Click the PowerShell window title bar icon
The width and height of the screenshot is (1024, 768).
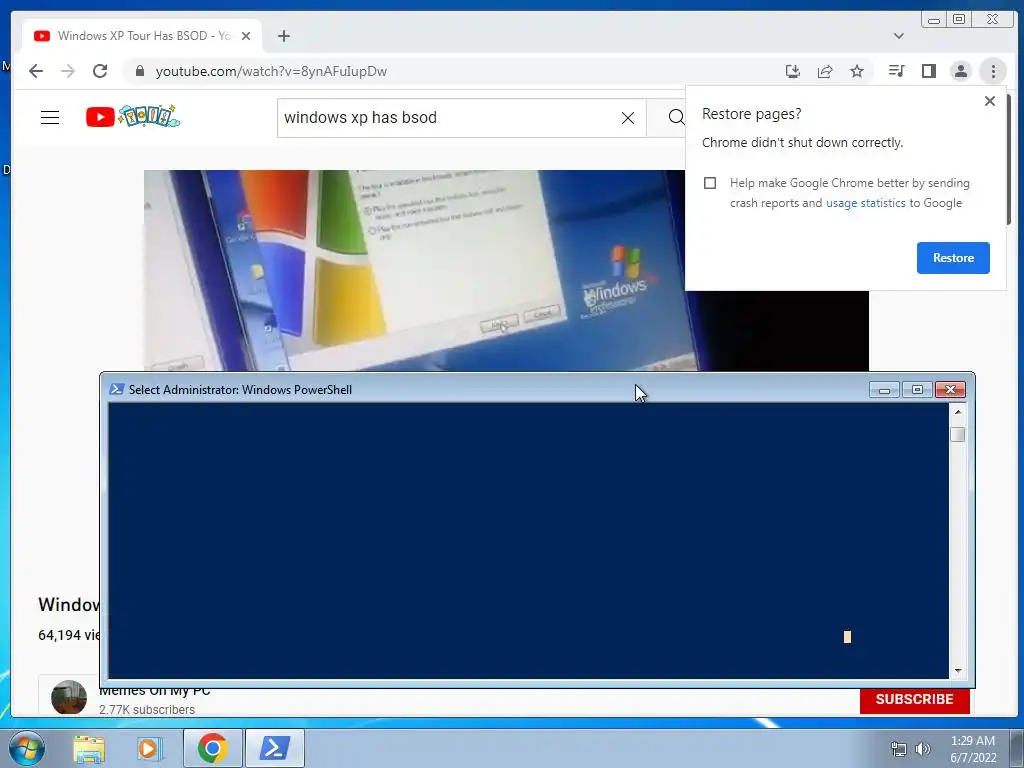(x=116, y=389)
